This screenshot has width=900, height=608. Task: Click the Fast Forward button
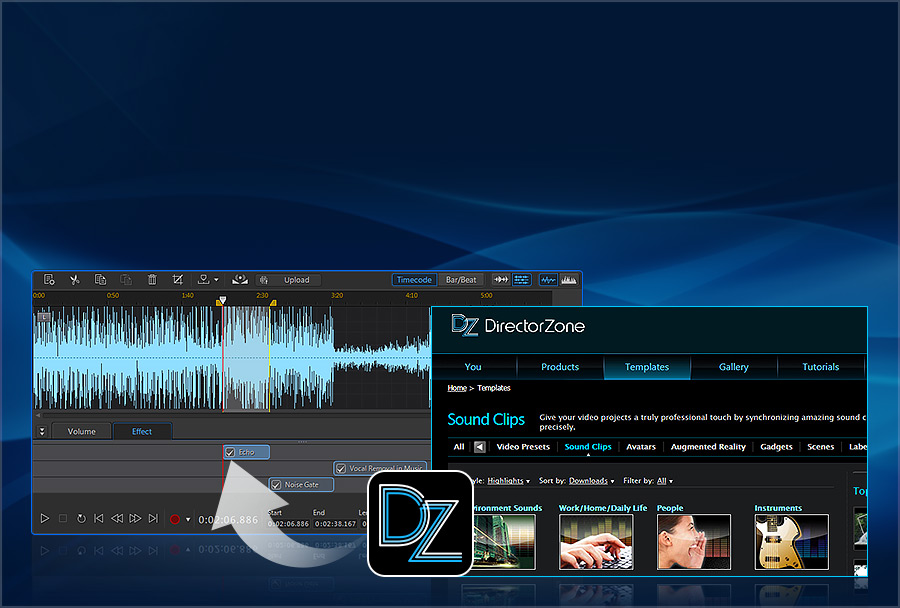coord(135,518)
